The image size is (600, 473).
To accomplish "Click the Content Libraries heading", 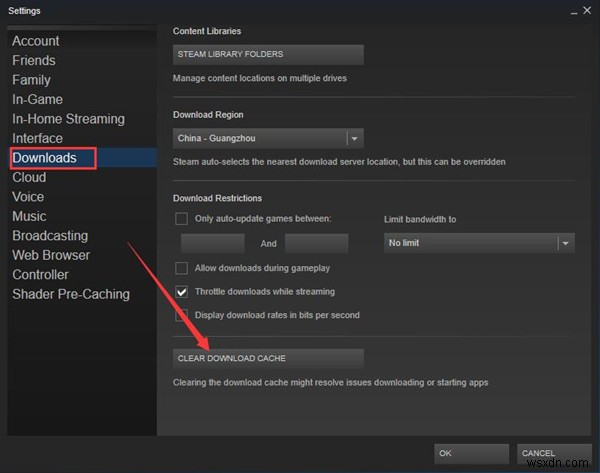I will (x=207, y=31).
